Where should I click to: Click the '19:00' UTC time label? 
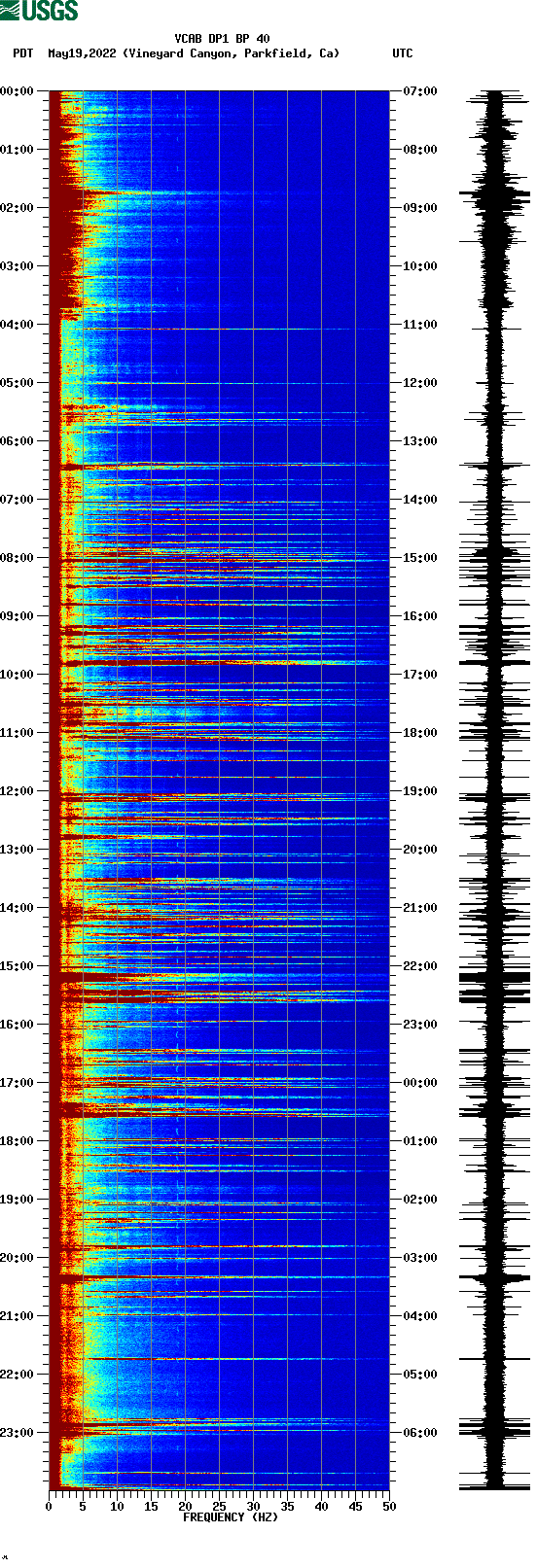click(x=420, y=791)
